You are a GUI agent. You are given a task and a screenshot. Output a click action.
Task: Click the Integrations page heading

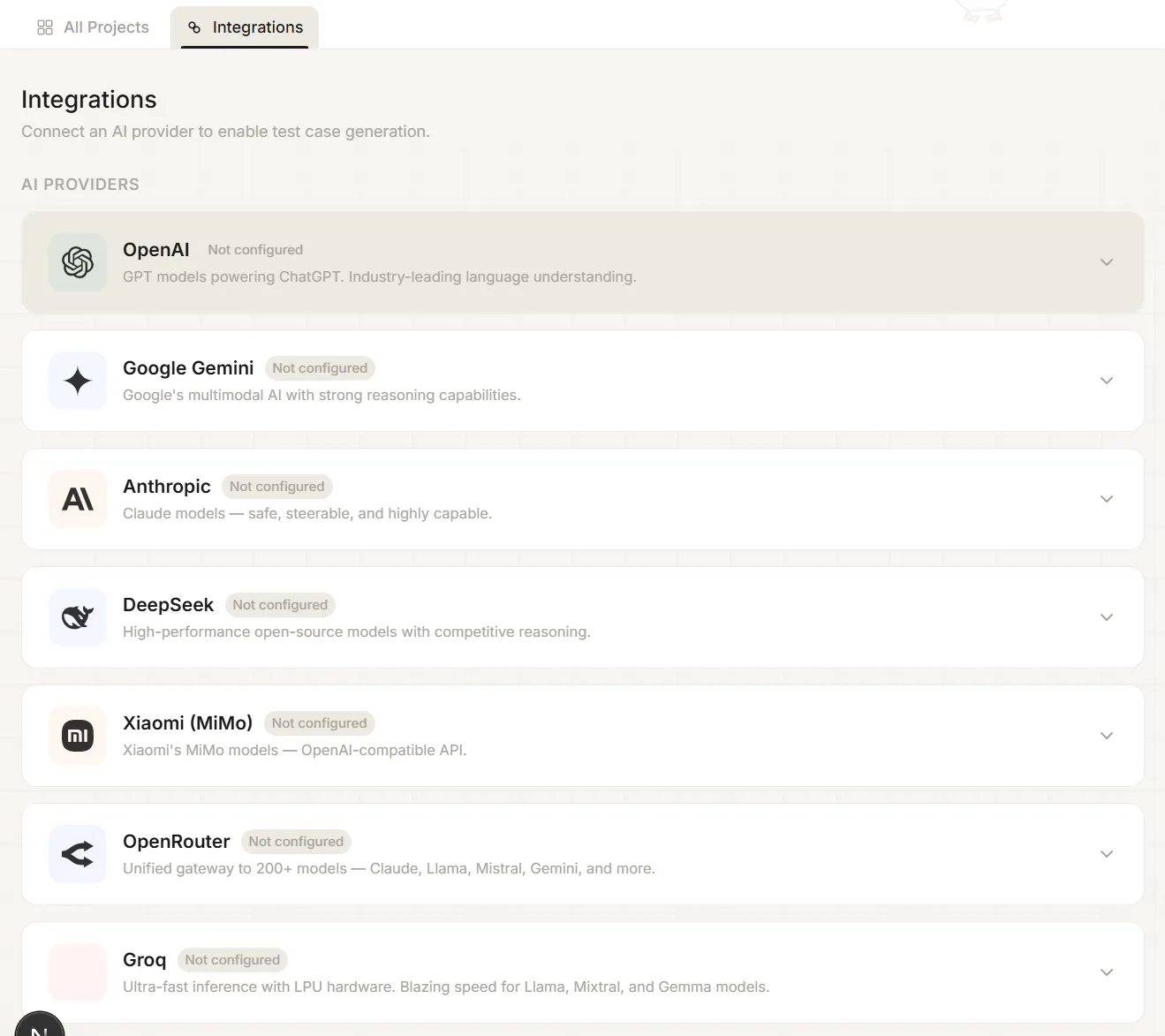89,100
